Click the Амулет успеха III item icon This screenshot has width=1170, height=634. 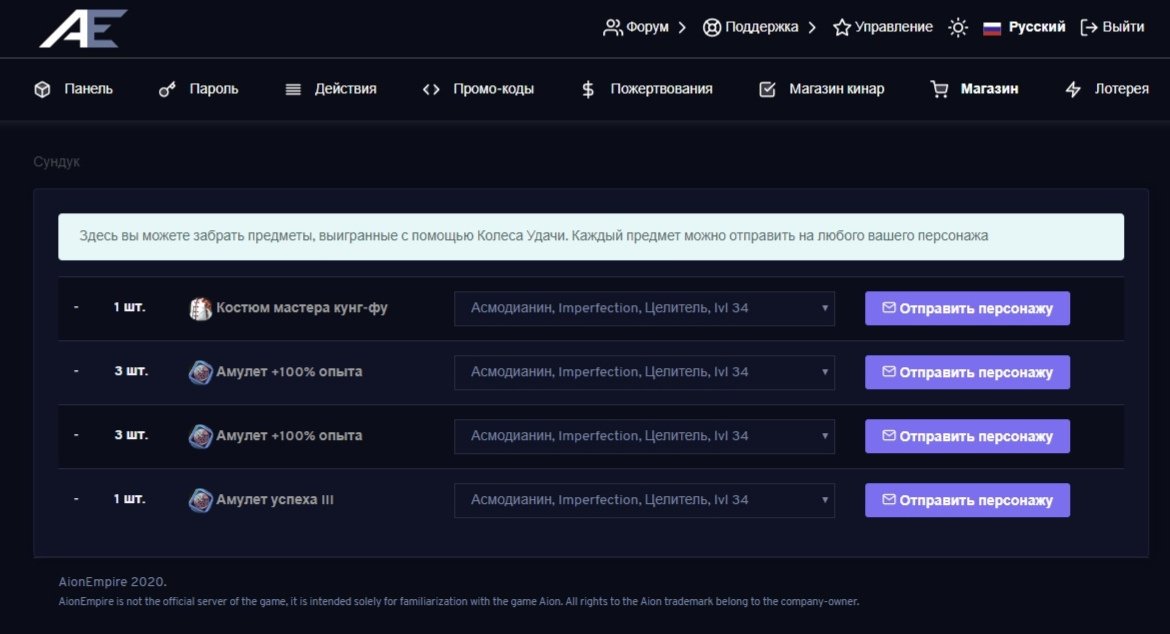(x=200, y=500)
